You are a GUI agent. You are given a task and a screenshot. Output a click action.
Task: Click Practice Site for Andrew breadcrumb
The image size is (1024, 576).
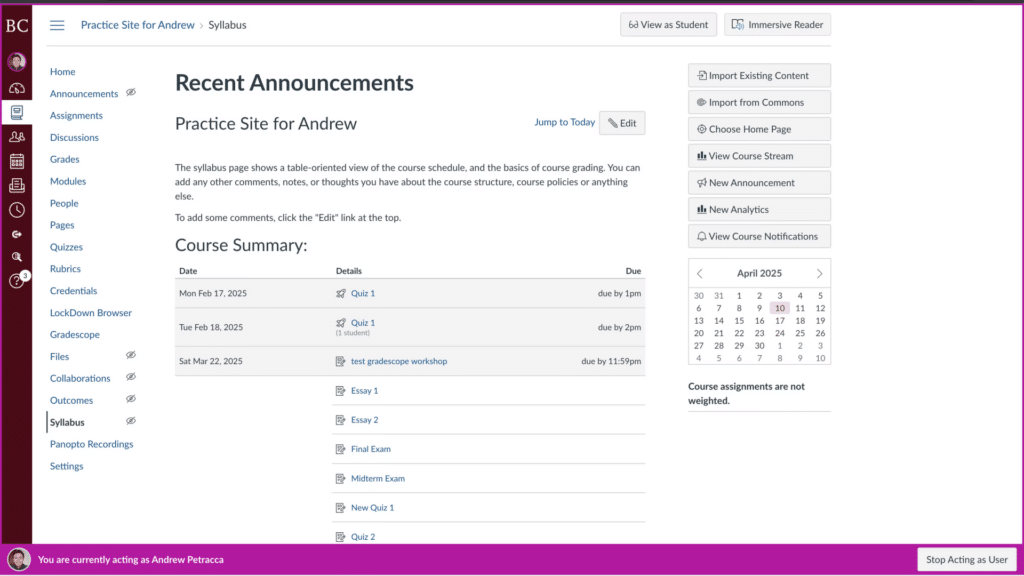tap(138, 25)
